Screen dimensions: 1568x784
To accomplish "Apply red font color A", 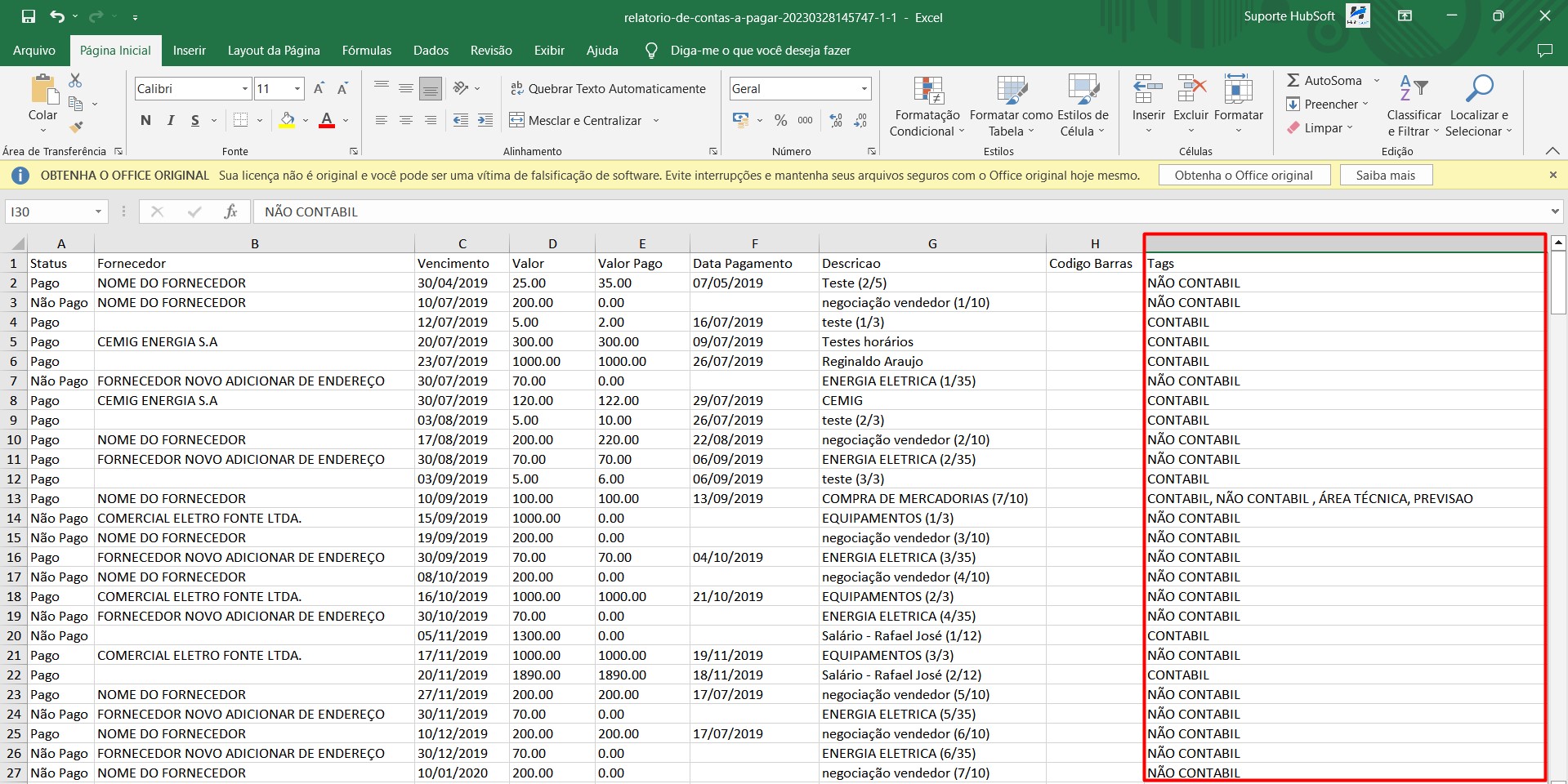I will pyautogui.click(x=327, y=120).
